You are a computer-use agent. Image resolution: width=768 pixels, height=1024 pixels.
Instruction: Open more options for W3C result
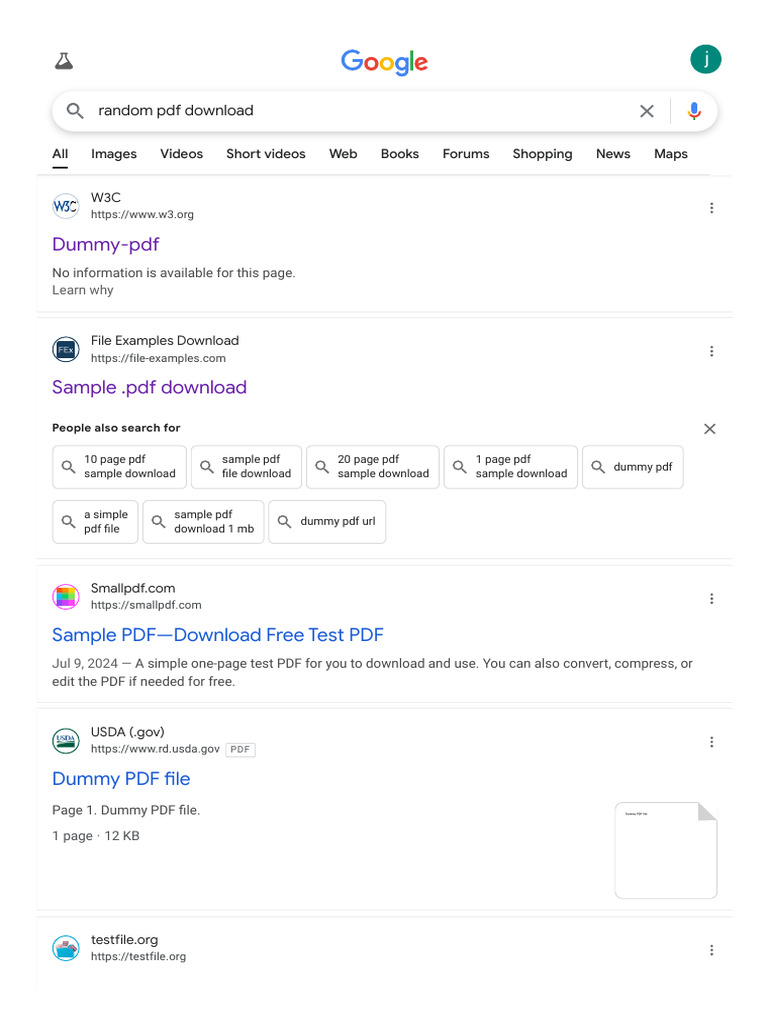tap(711, 208)
